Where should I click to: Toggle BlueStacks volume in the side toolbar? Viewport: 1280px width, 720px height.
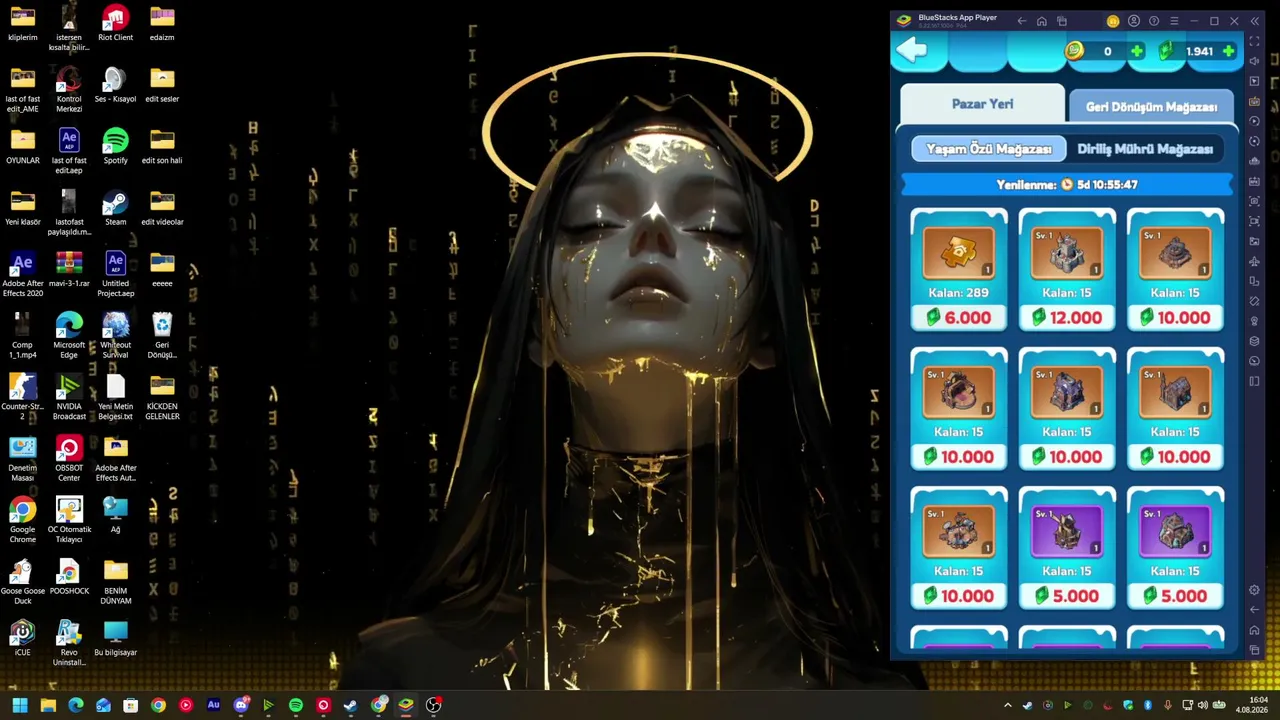[x=1255, y=61]
